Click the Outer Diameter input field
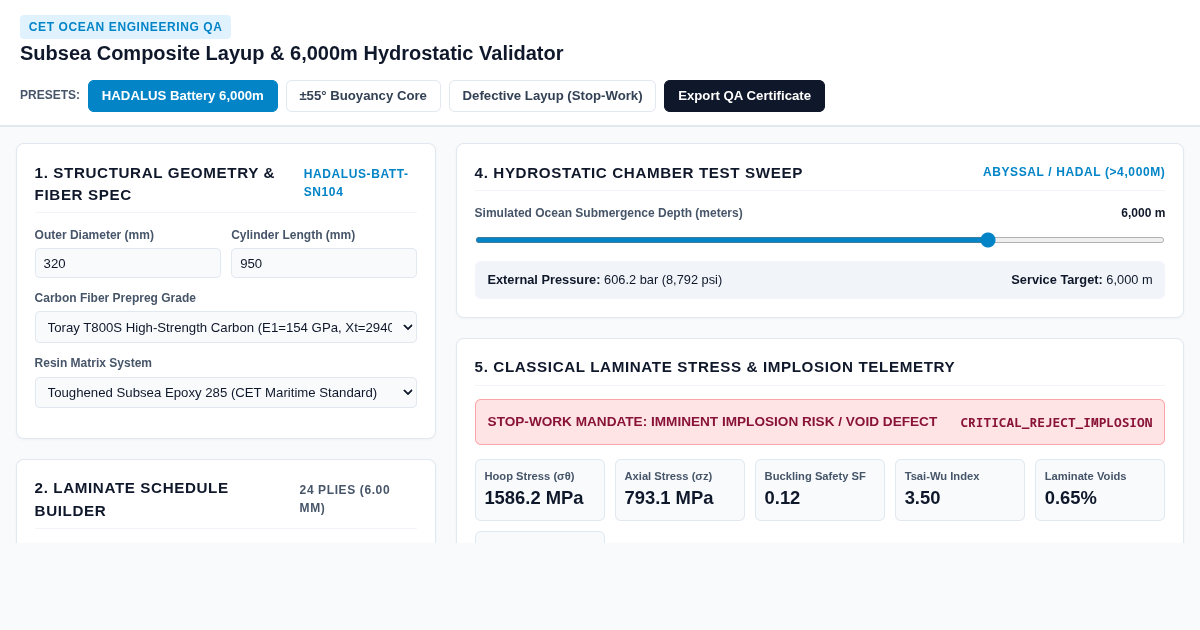The image size is (1200, 630). (x=128, y=263)
